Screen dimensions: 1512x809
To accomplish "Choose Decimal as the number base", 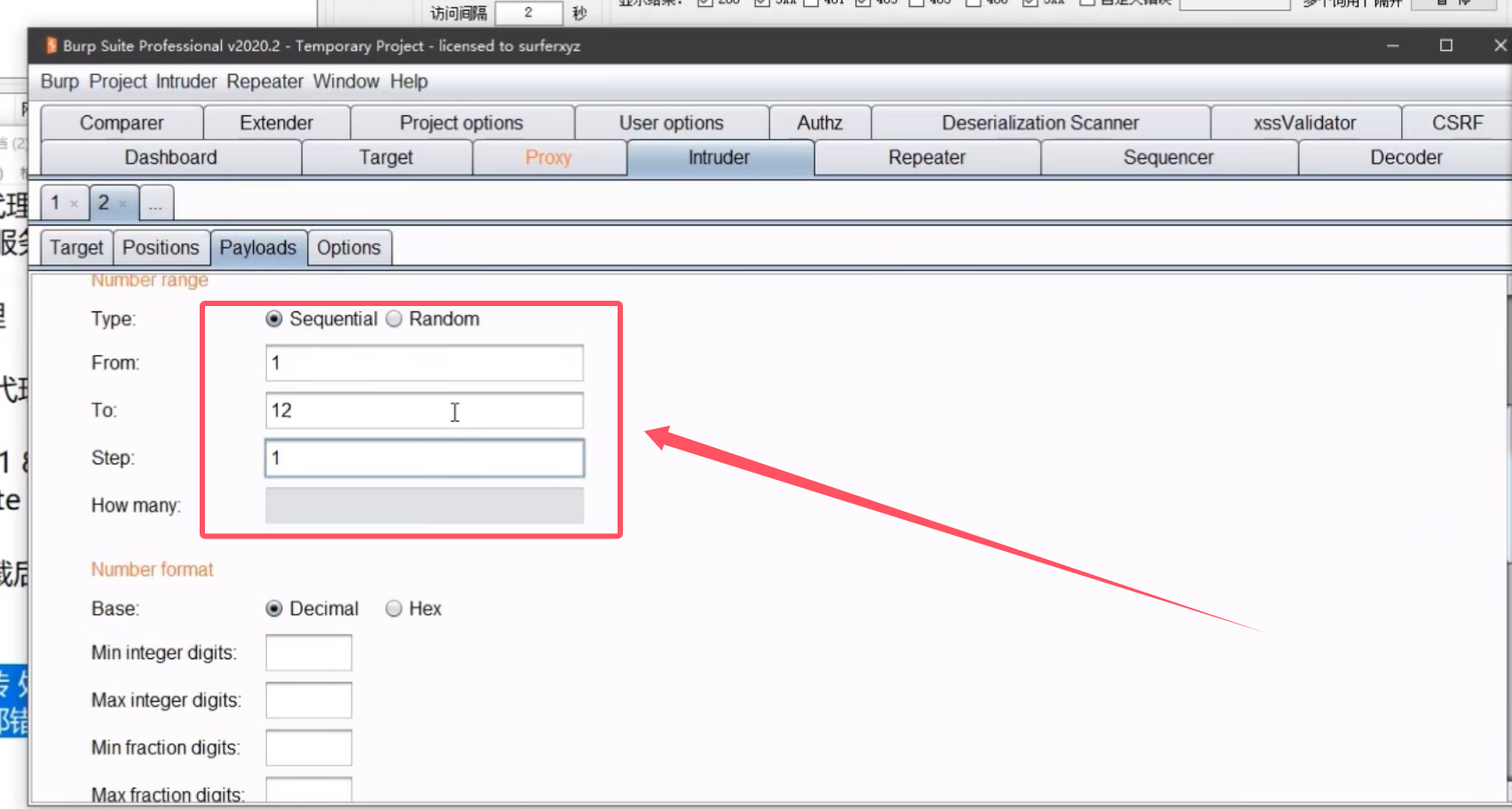I will click(x=274, y=609).
